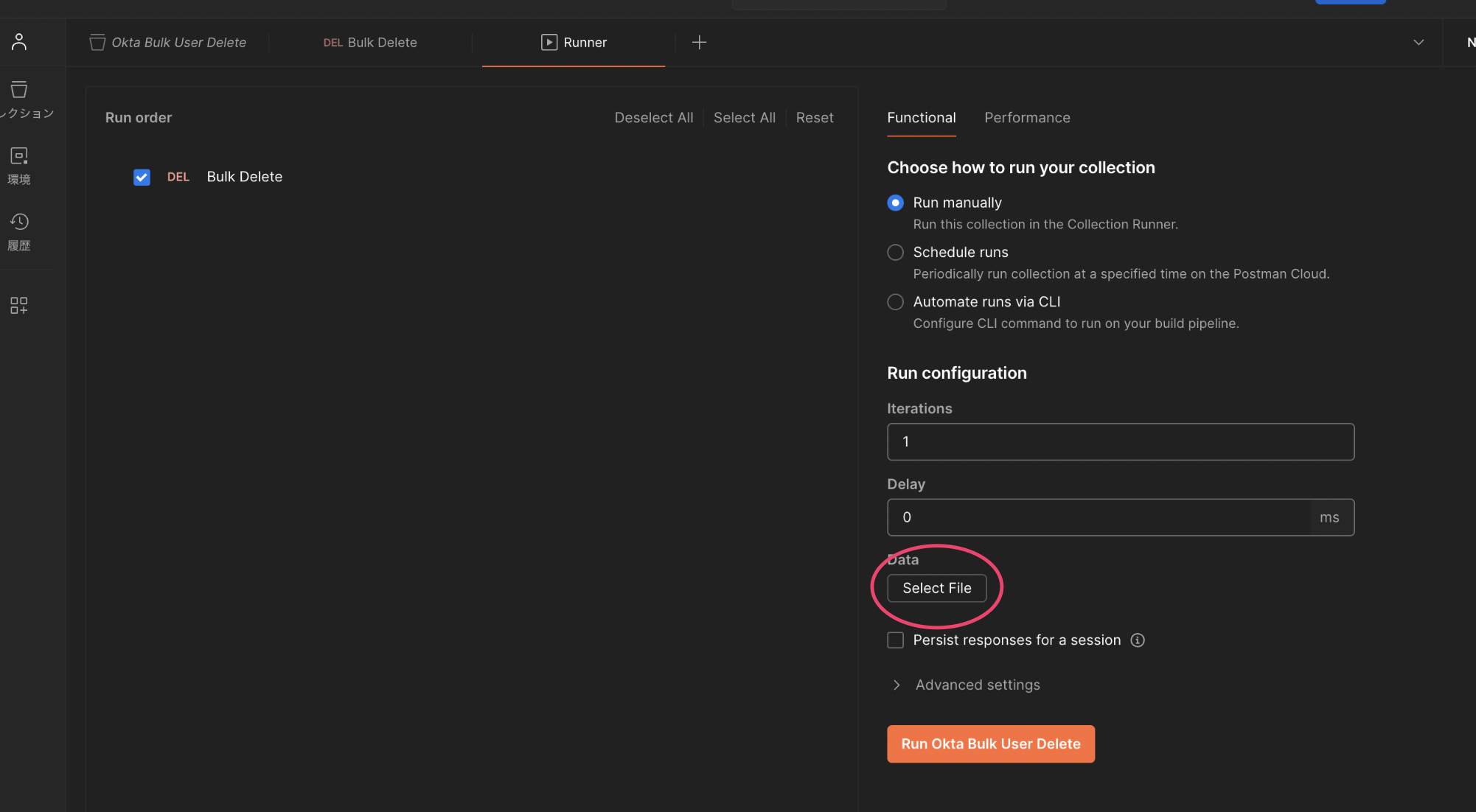Click the Iterations input field

pos(1120,441)
